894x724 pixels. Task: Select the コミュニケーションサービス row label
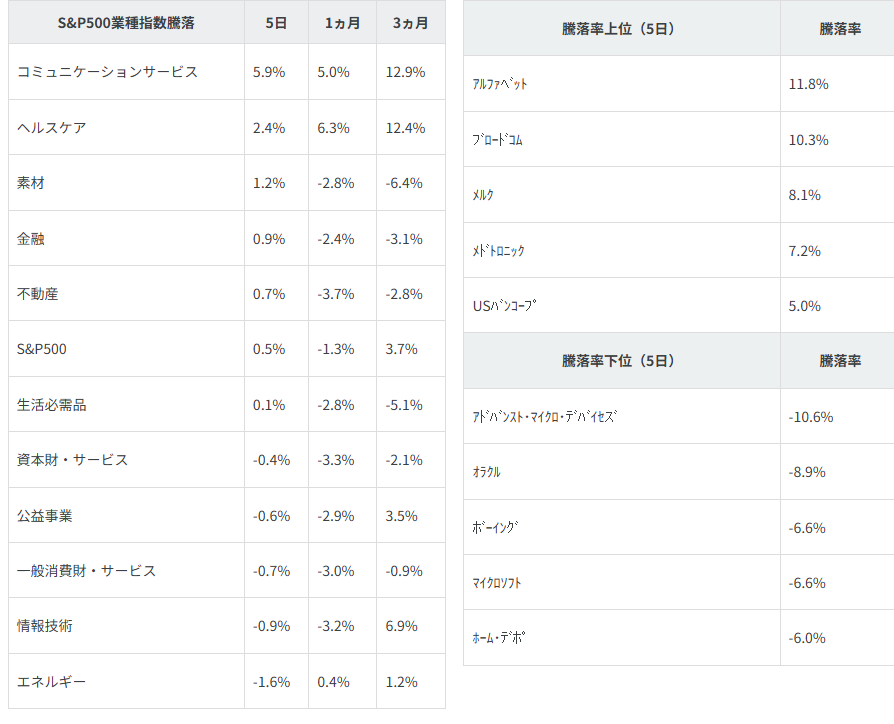coord(108,72)
